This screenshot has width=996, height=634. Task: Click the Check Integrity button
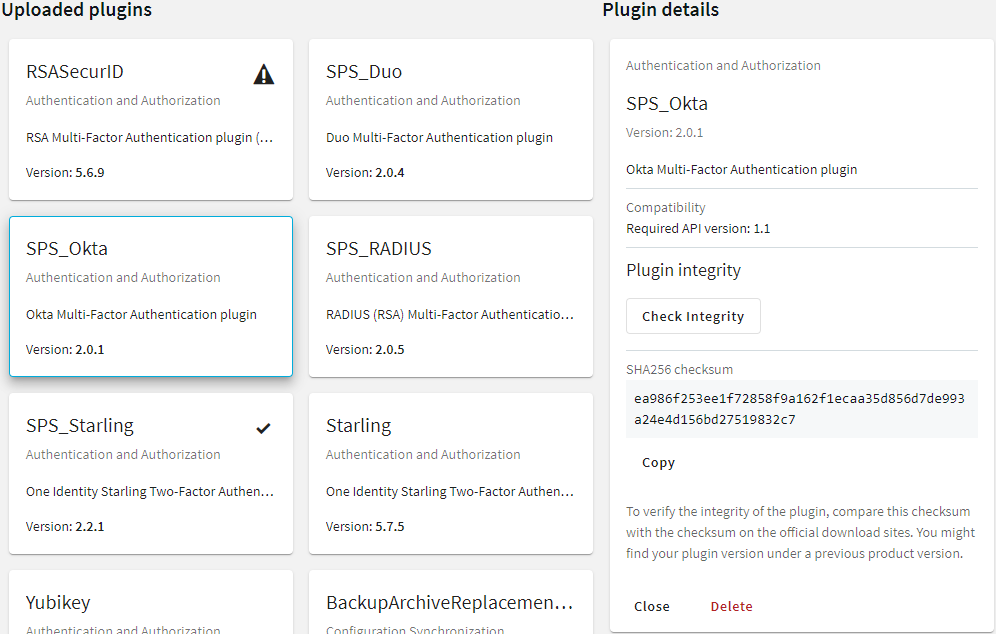pos(693,316)
